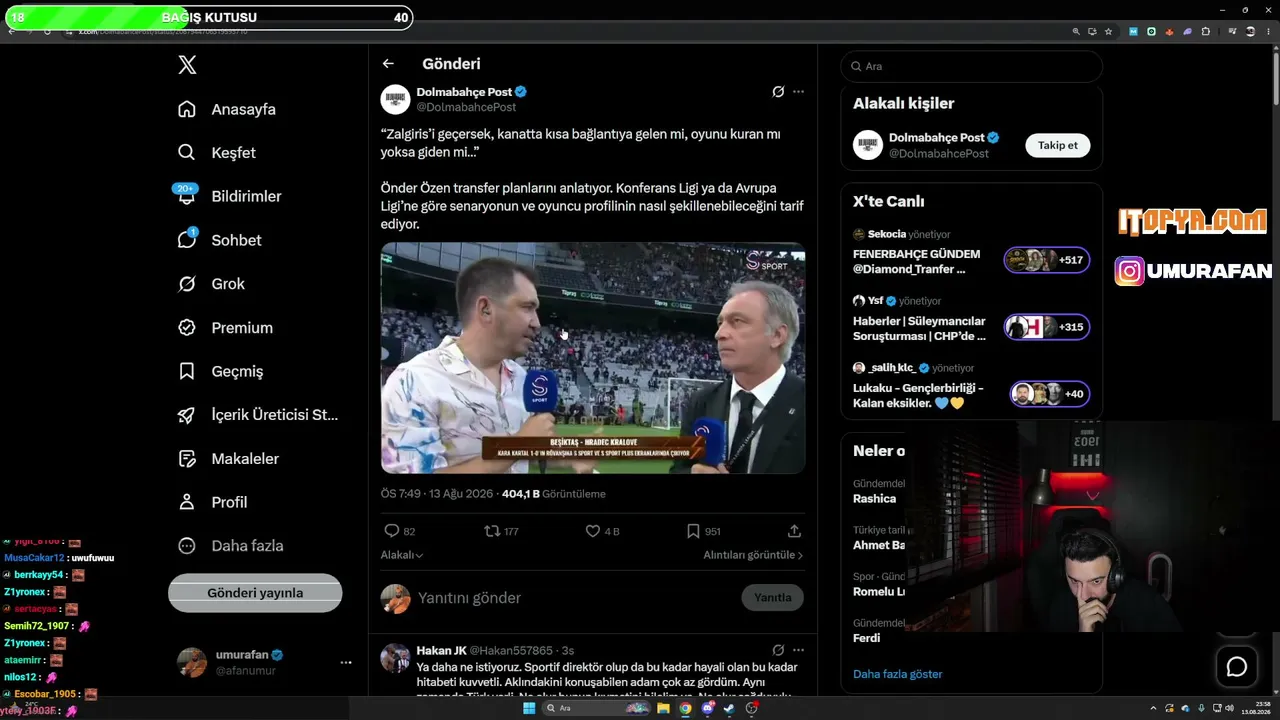
Task: Share the tweet via share icon
Action: (x=794, y=531)
